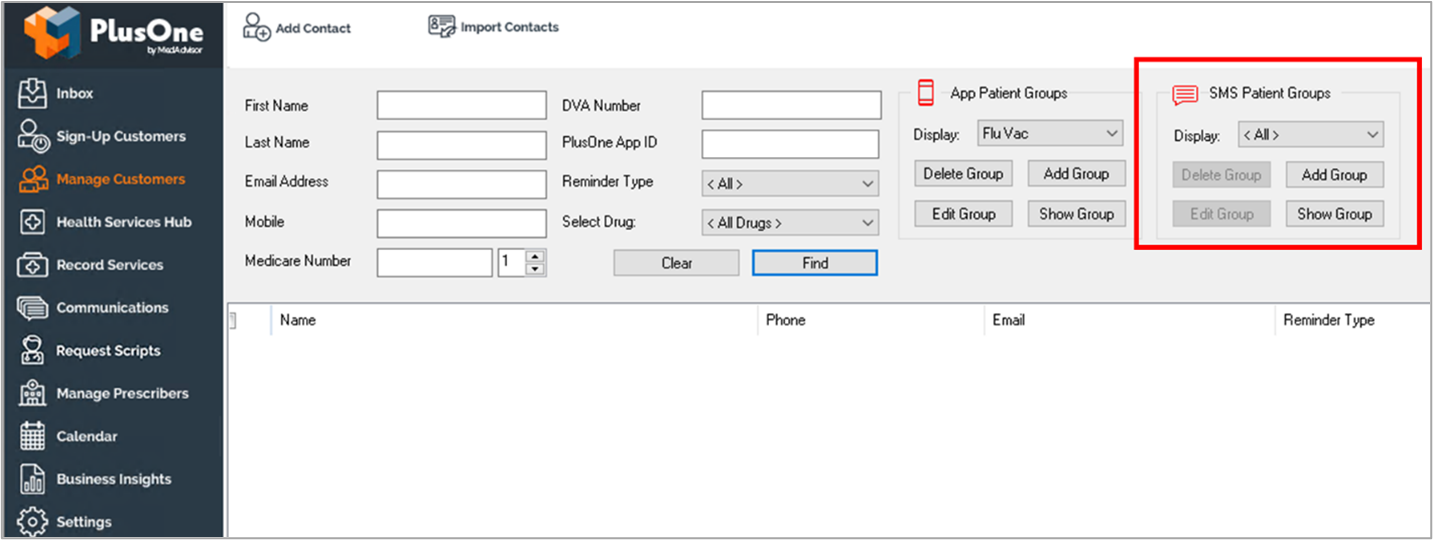Click the Request Scripts icon
This screenshot has height=540, width=1433.
[33, 351]
